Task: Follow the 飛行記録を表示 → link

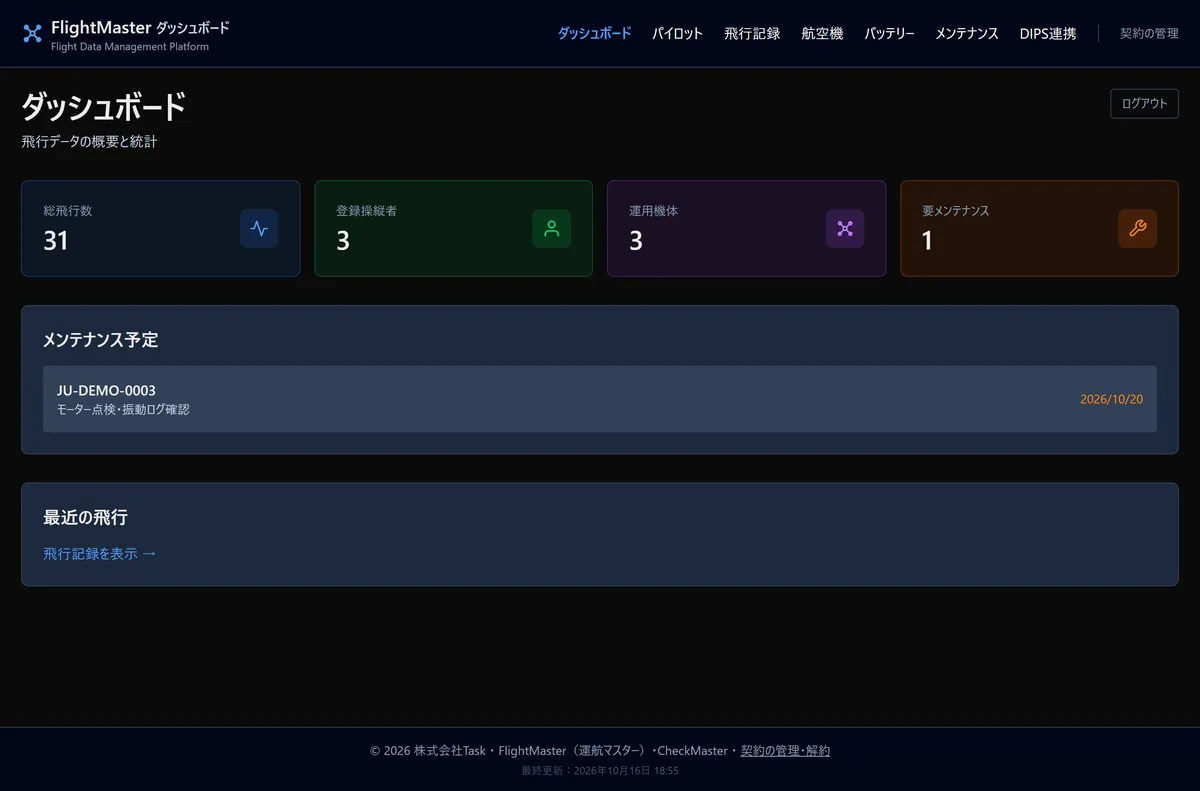Action: [x=100, y=553]
